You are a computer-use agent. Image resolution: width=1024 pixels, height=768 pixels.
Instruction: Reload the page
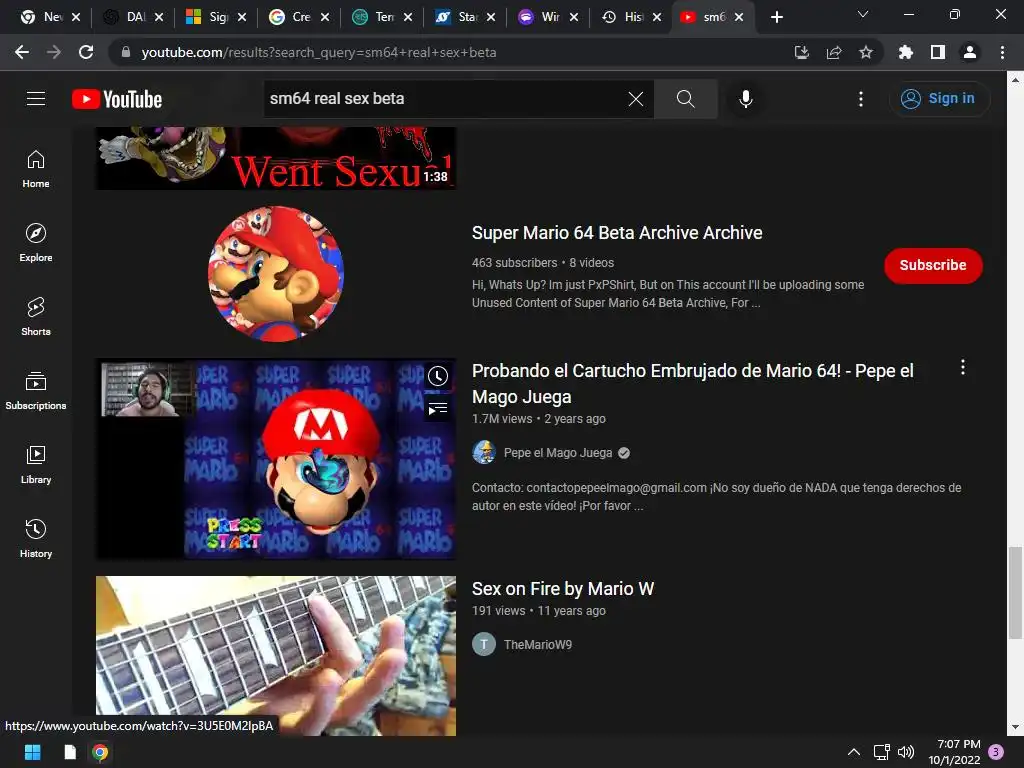(86, 52)
